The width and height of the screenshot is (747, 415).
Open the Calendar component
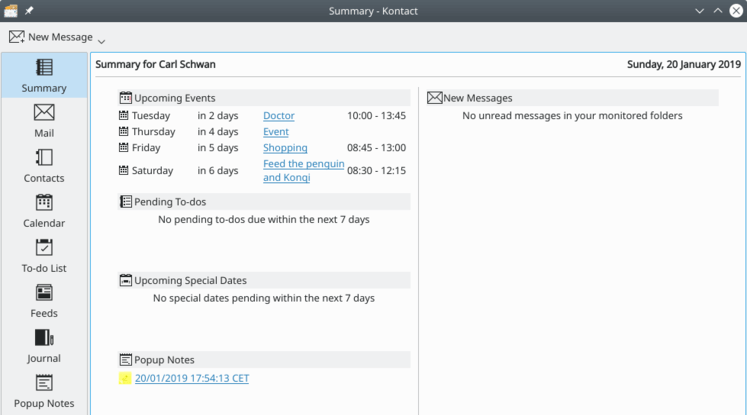[44, 211]
